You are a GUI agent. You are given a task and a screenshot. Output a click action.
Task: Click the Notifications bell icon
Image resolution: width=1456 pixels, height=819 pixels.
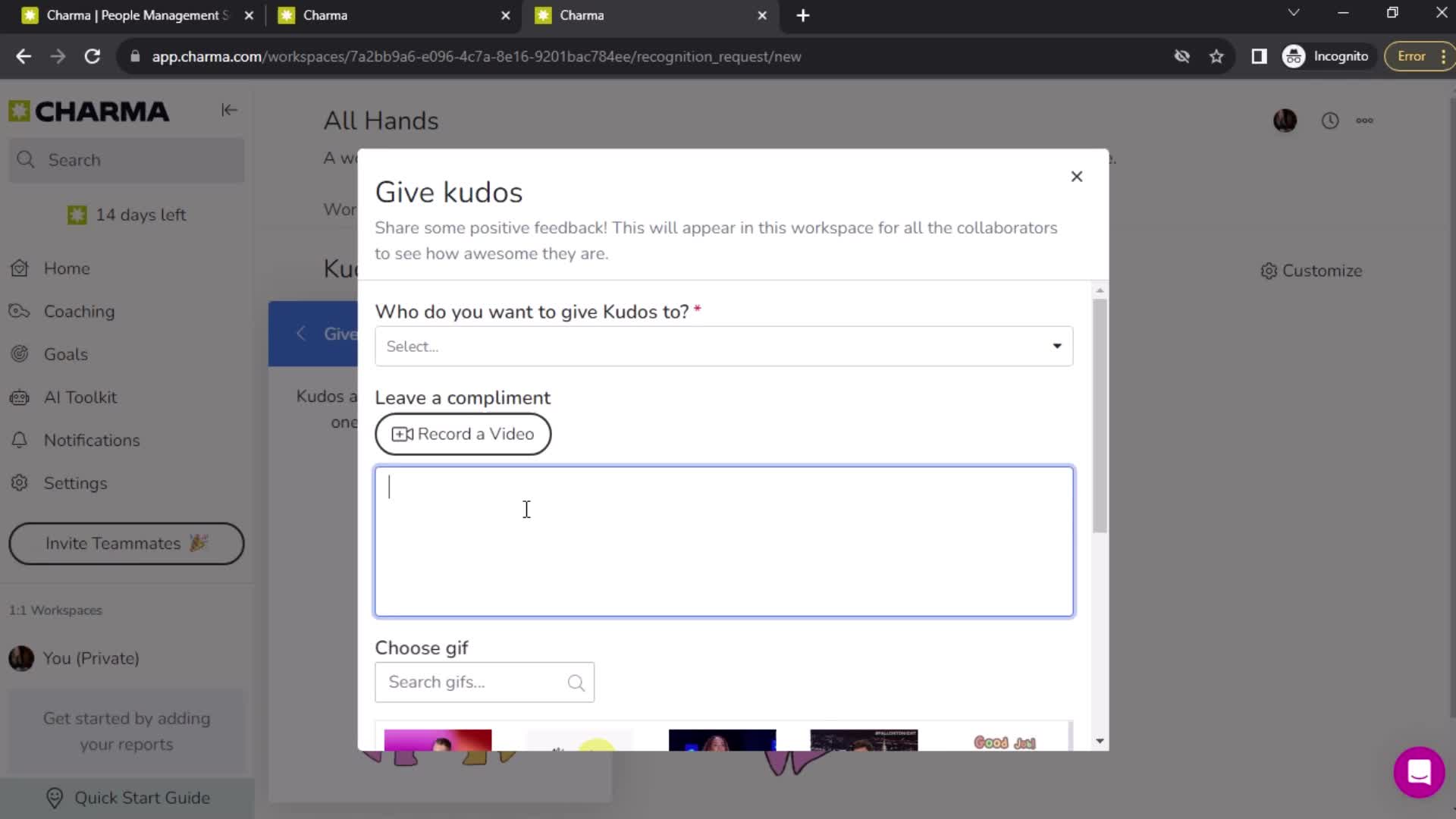[20, 440]
